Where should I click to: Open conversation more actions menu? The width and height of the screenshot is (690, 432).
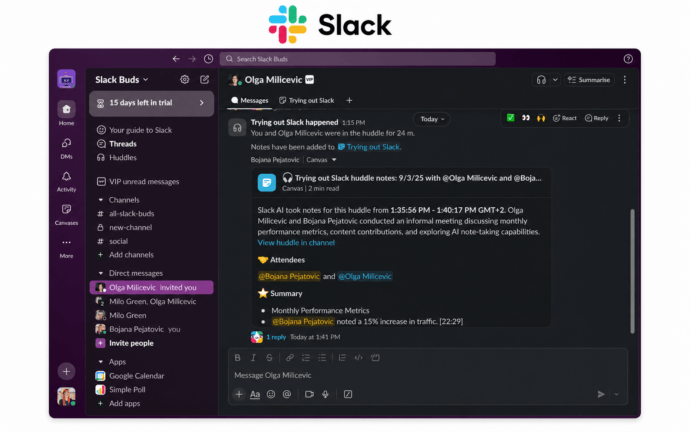pyautogui.click(x=625, y=80)
